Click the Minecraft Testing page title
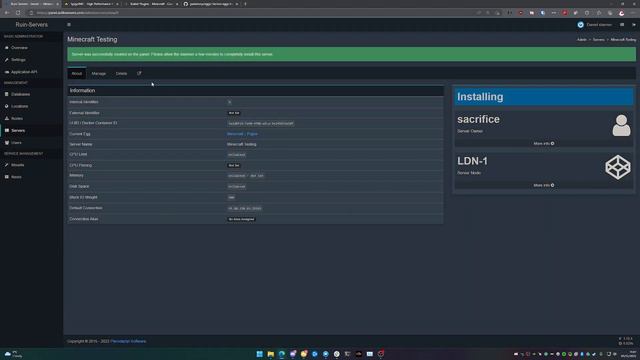The image size is (640, 360). pos(92,40)
